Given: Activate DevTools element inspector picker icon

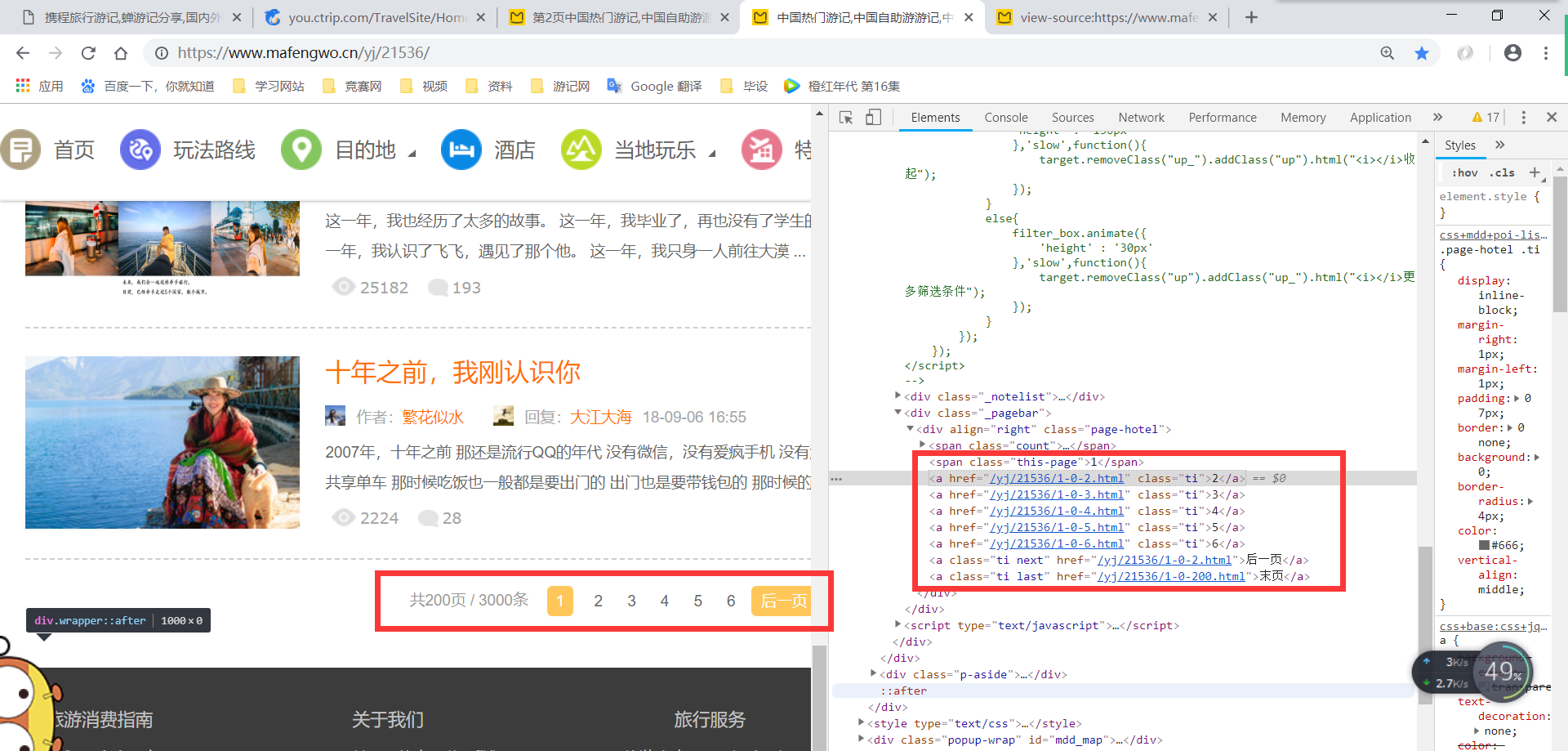Looking at the screenshot, I should click(x=846, y=118).
